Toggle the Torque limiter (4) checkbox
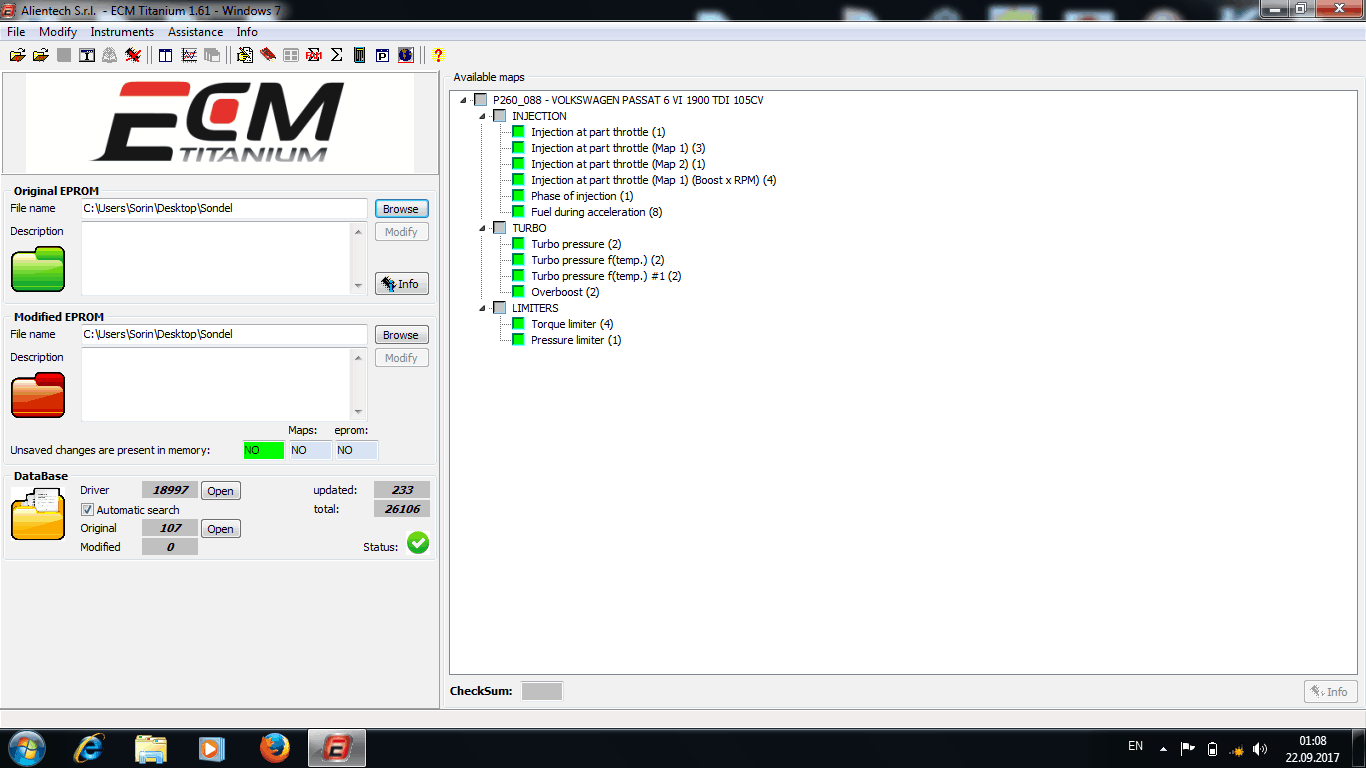The height and width of the screenshot is (768, 1366). click(x=519, y=324)
